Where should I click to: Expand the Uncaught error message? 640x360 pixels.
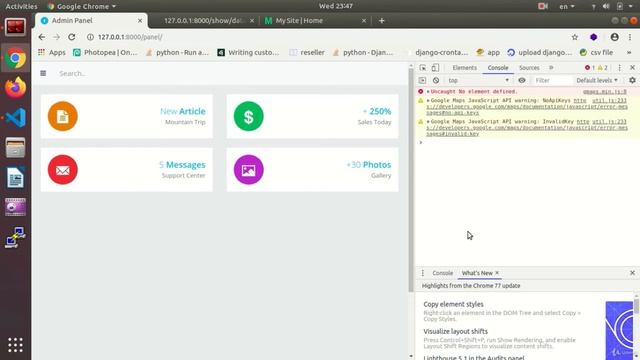coord(428,92)
